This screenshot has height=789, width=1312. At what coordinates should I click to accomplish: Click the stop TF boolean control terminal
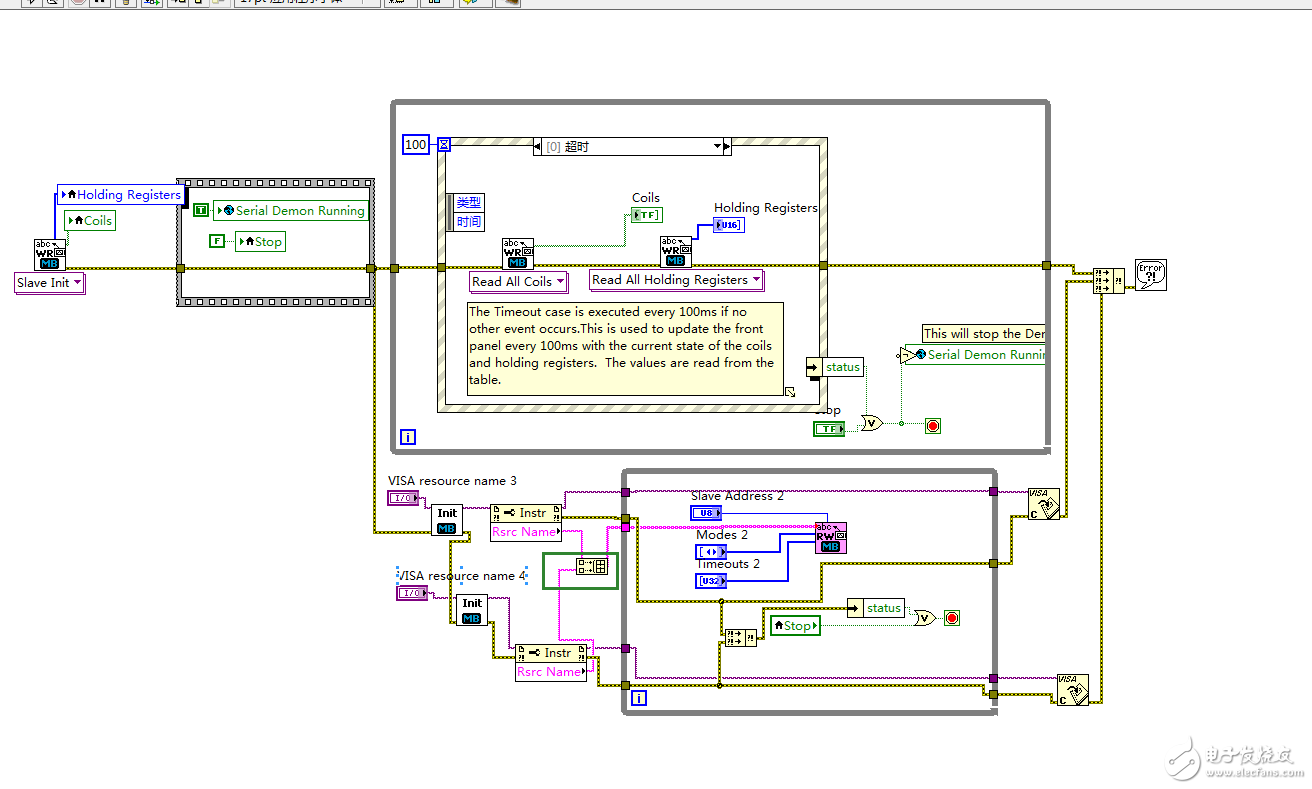pos(829,429)
